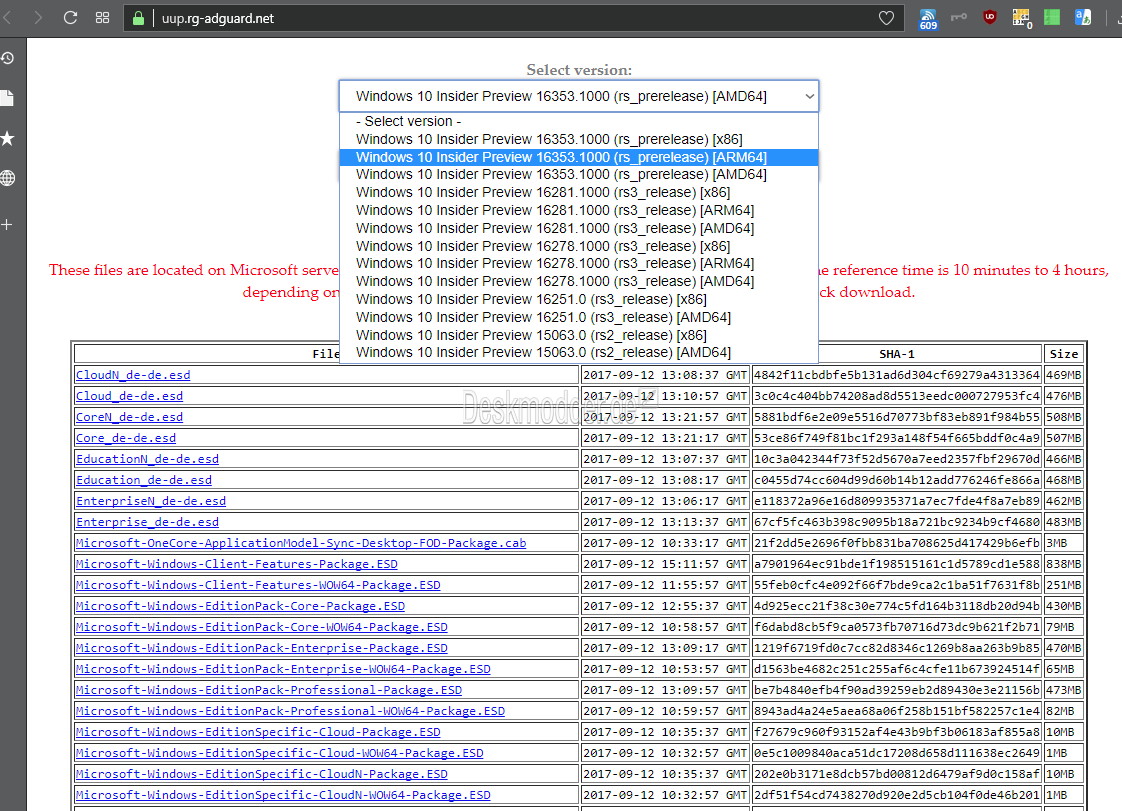1122x811 pixels.
Task: Select 16281.1000 rs3_release [ARM64] option
Action: [579, 210]
